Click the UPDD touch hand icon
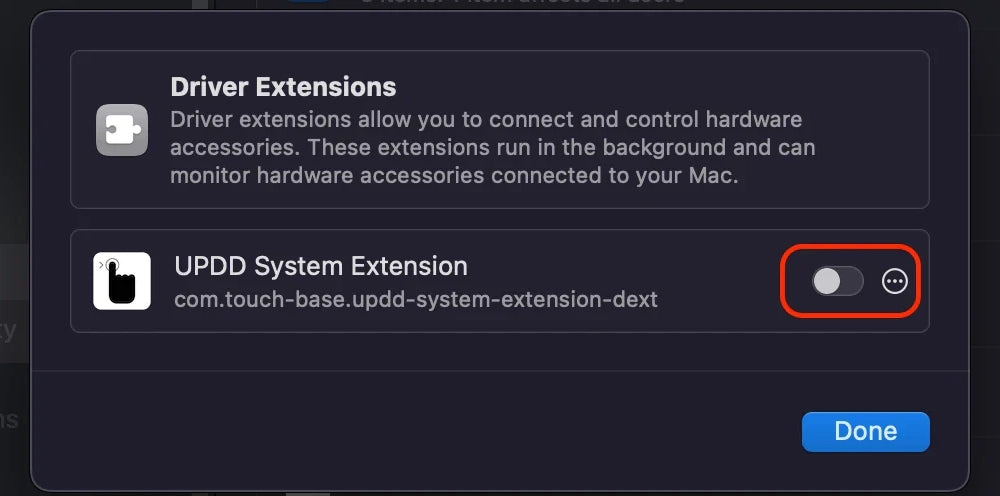This screenshot has height=496, width=1000. point(122,281)
